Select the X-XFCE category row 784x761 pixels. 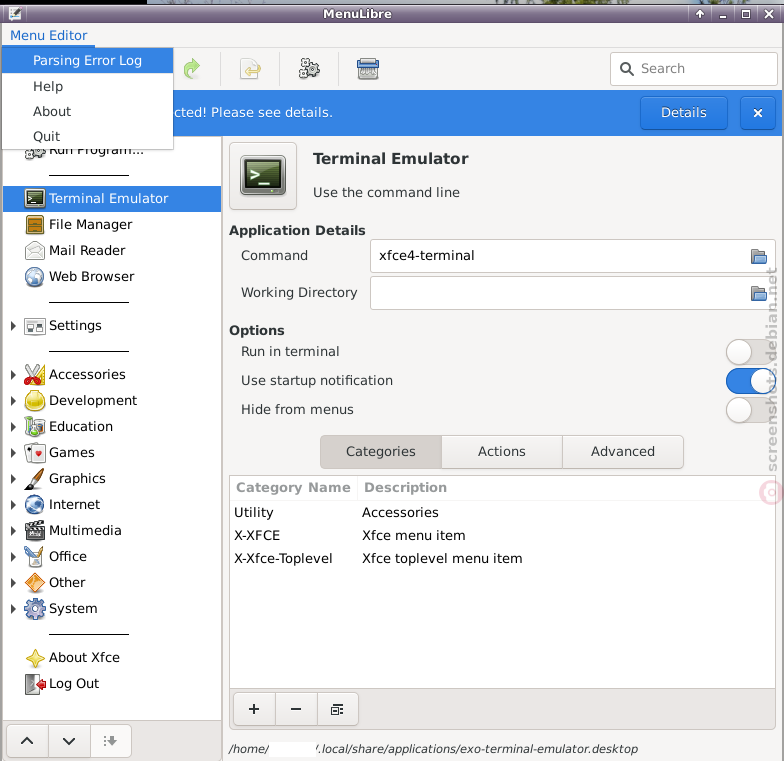502,536
